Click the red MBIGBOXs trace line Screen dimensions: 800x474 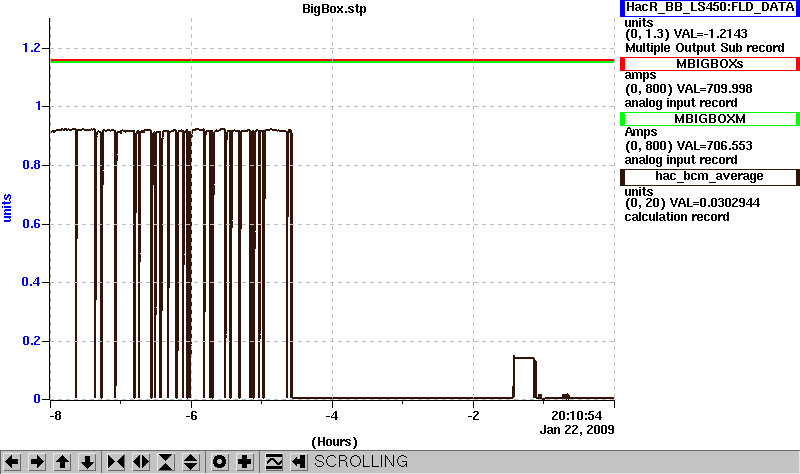click(x=332, y=60)
